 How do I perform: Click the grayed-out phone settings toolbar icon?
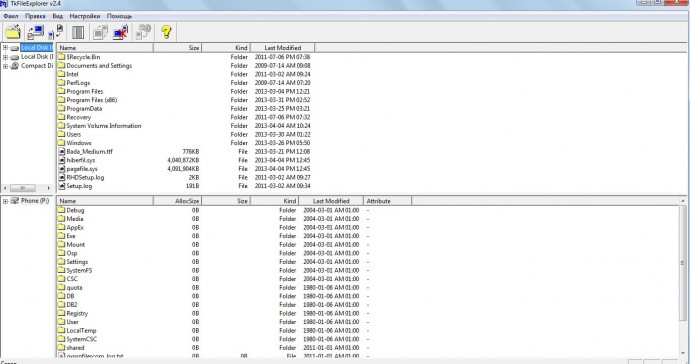(143, 32)
